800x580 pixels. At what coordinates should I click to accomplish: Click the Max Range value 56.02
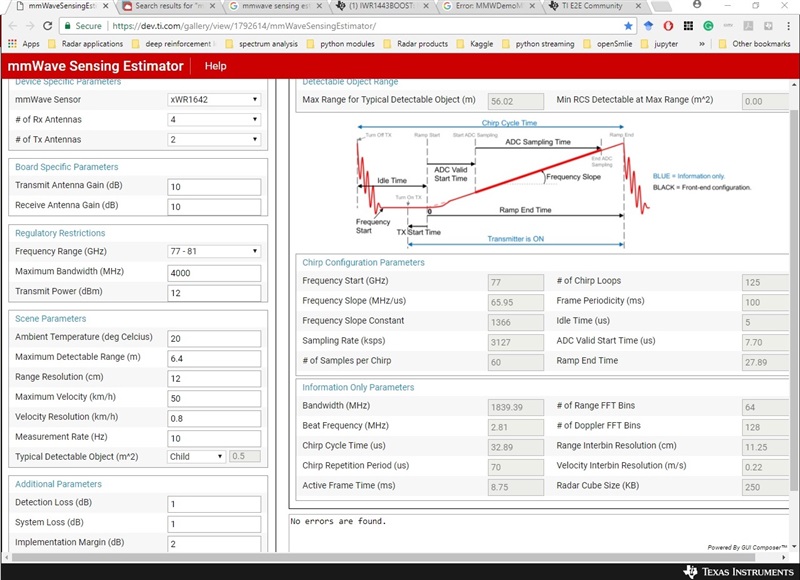click(x=516, y=101)
